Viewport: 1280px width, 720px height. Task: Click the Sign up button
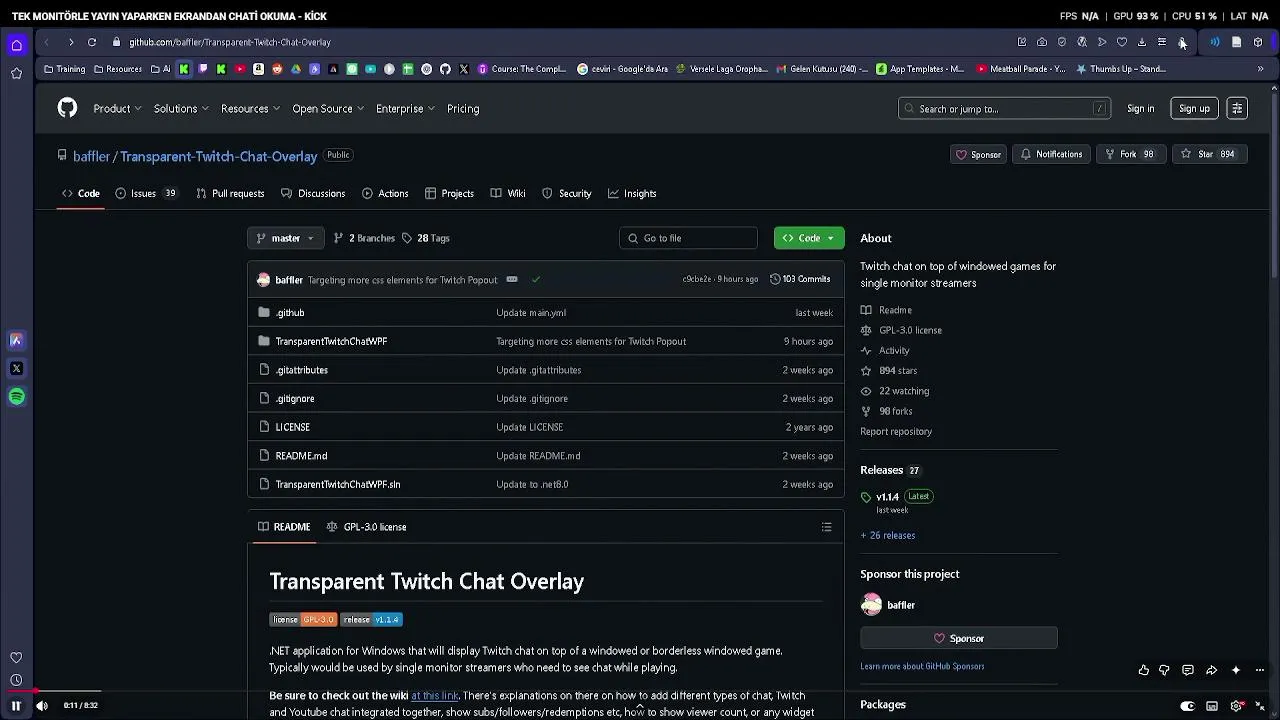(1194, 108)
